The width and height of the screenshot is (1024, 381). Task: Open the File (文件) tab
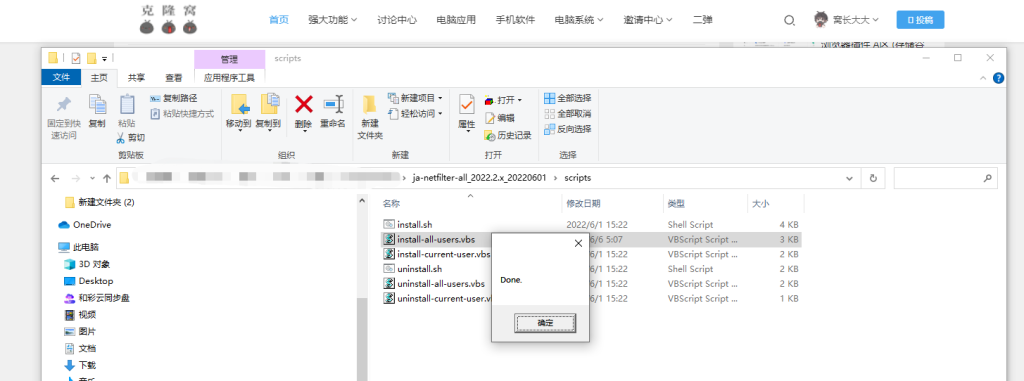click(61, 77)
